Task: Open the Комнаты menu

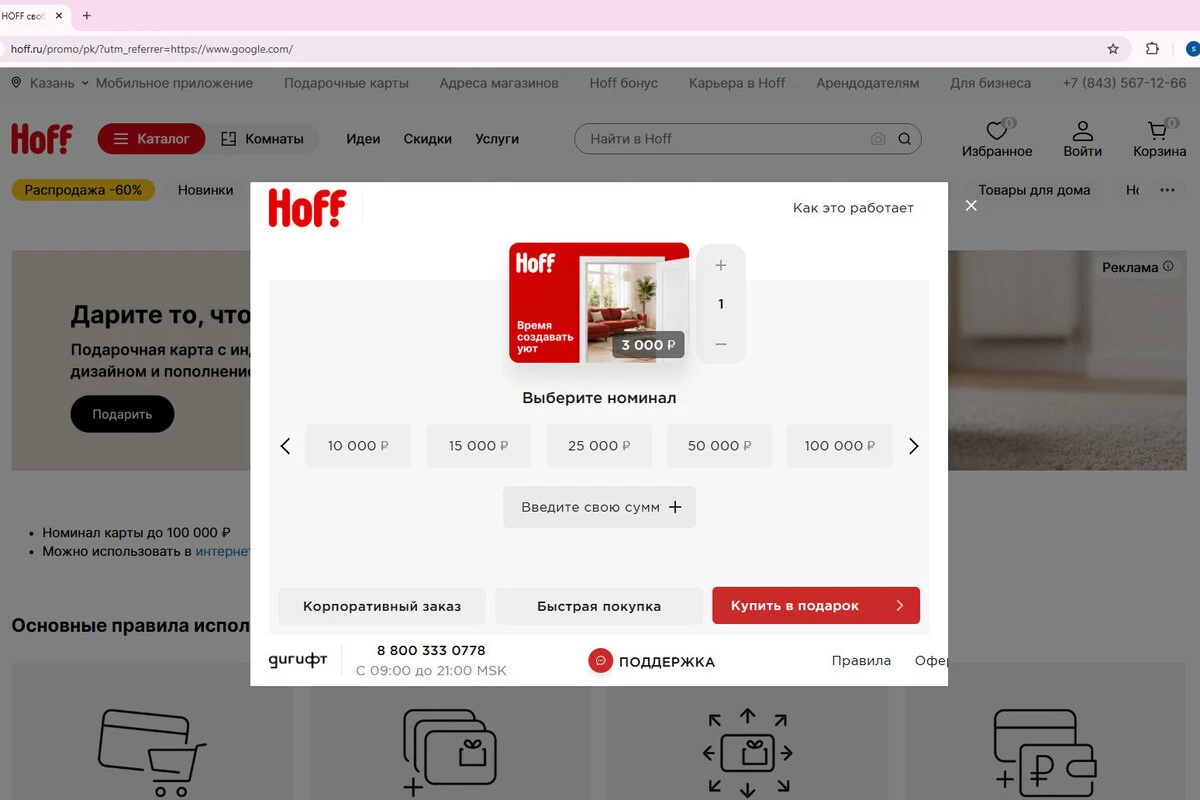Action: point(262,139)
